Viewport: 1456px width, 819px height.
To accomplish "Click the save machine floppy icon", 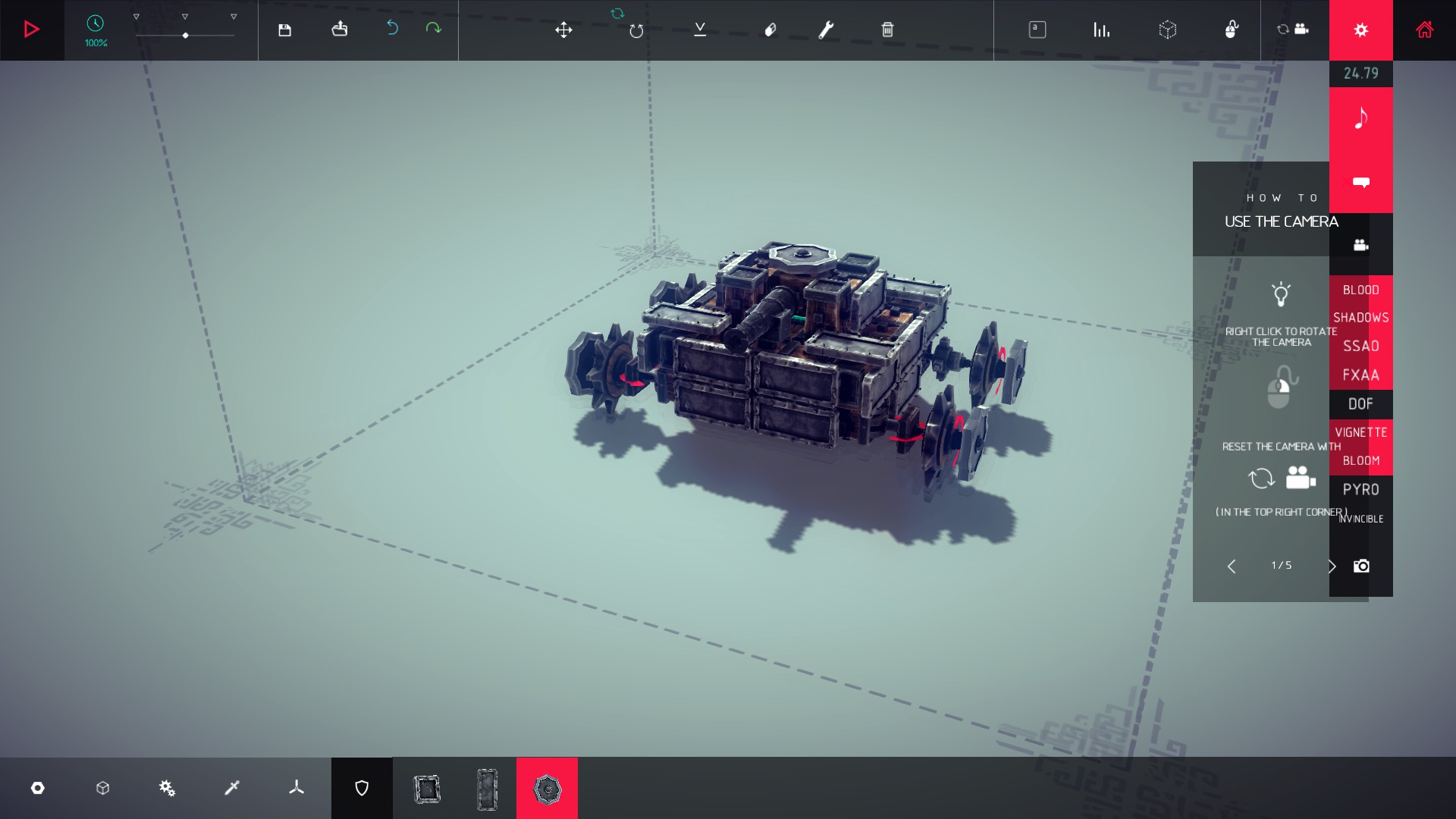I will [x=284, y=30].
